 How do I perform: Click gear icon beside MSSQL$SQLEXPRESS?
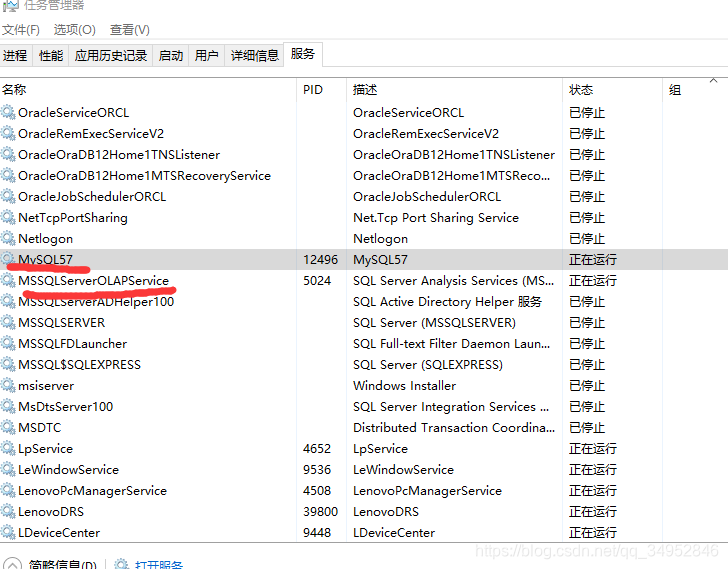(8, 364)
